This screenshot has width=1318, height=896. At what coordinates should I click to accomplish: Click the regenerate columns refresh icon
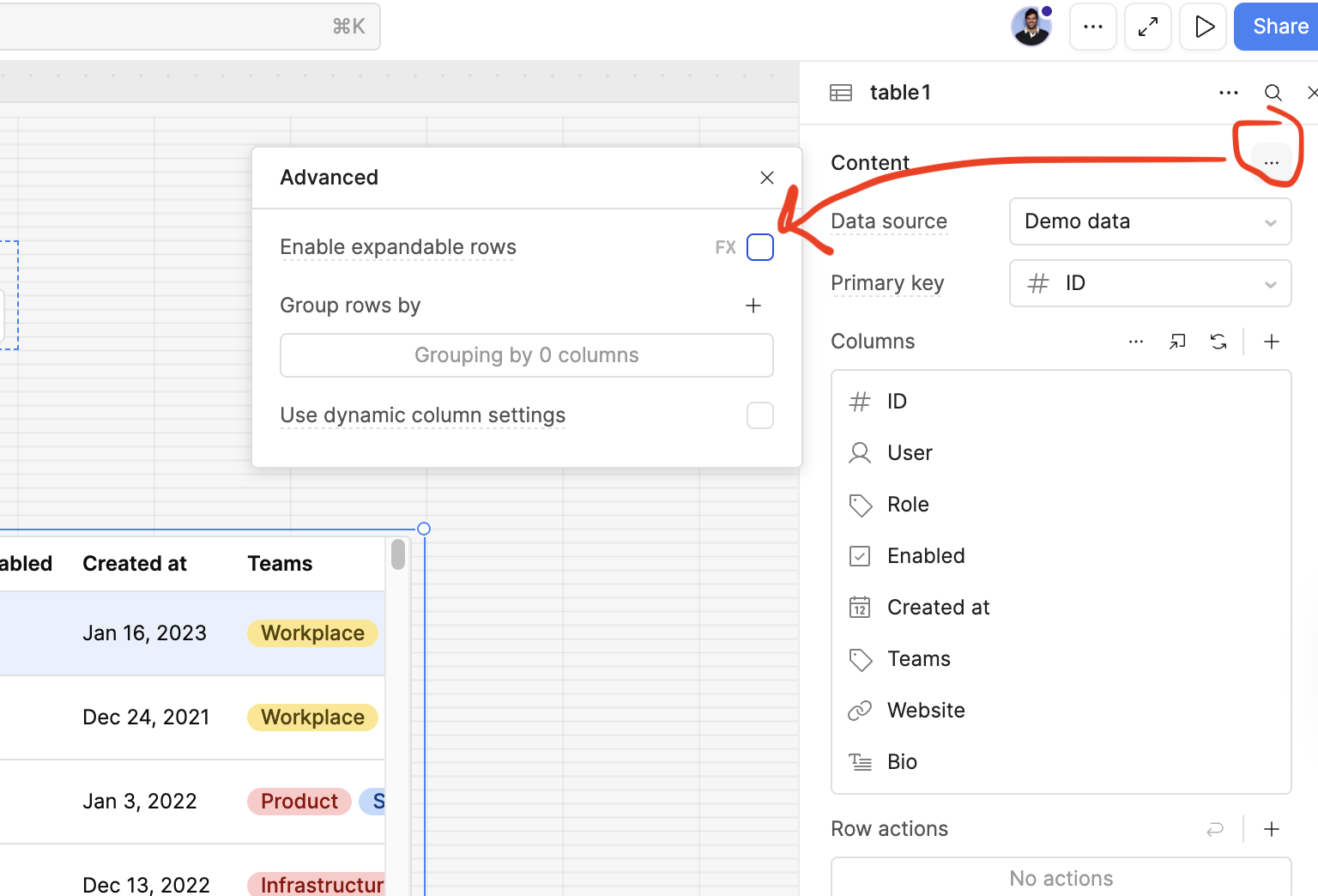click(1218, 342)
